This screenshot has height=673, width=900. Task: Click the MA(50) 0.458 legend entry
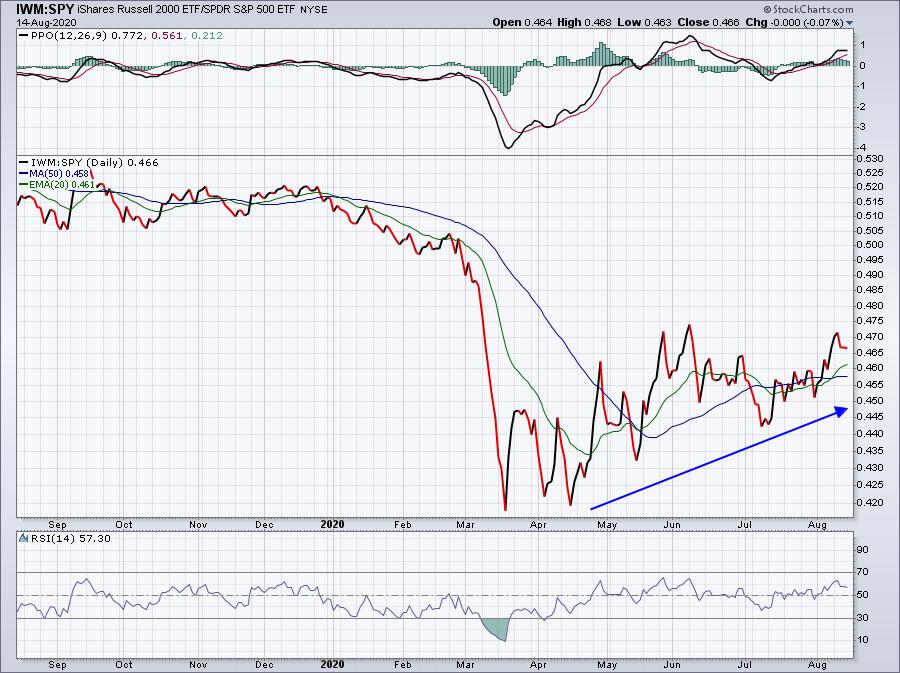[x=59, y=173]
